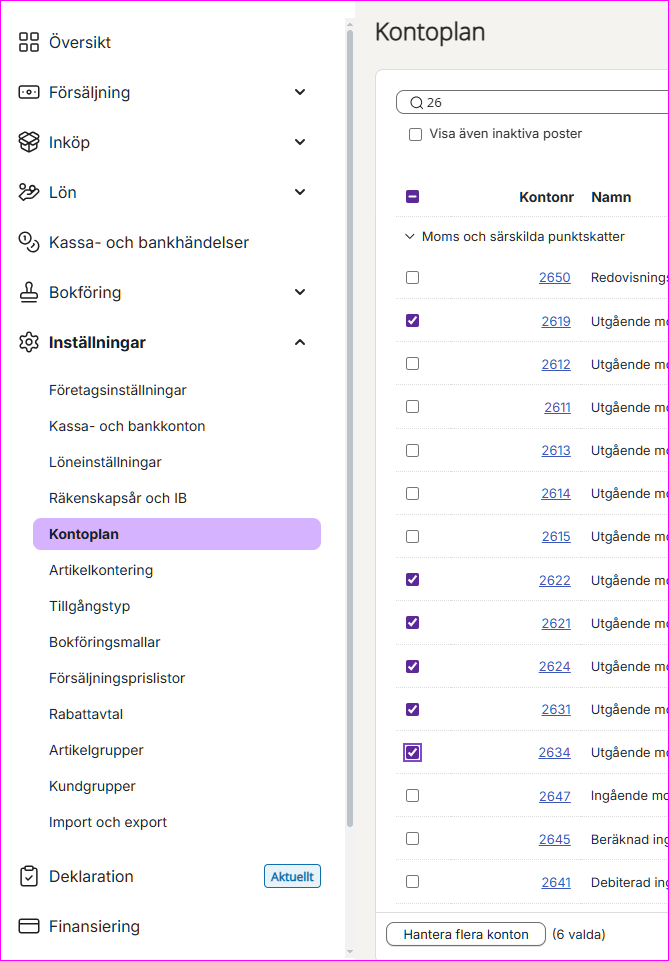Check the box for account 2613
This screenshot has width=669, height=961.
point(412,450)
